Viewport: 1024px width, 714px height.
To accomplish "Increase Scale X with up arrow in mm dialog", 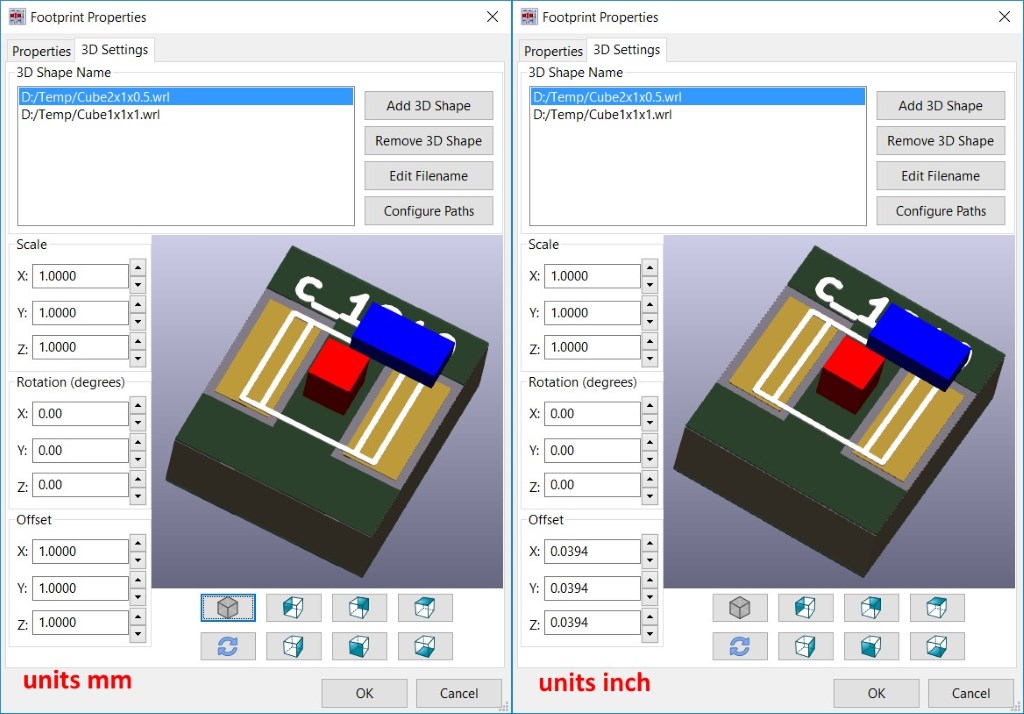I will 138,268.
